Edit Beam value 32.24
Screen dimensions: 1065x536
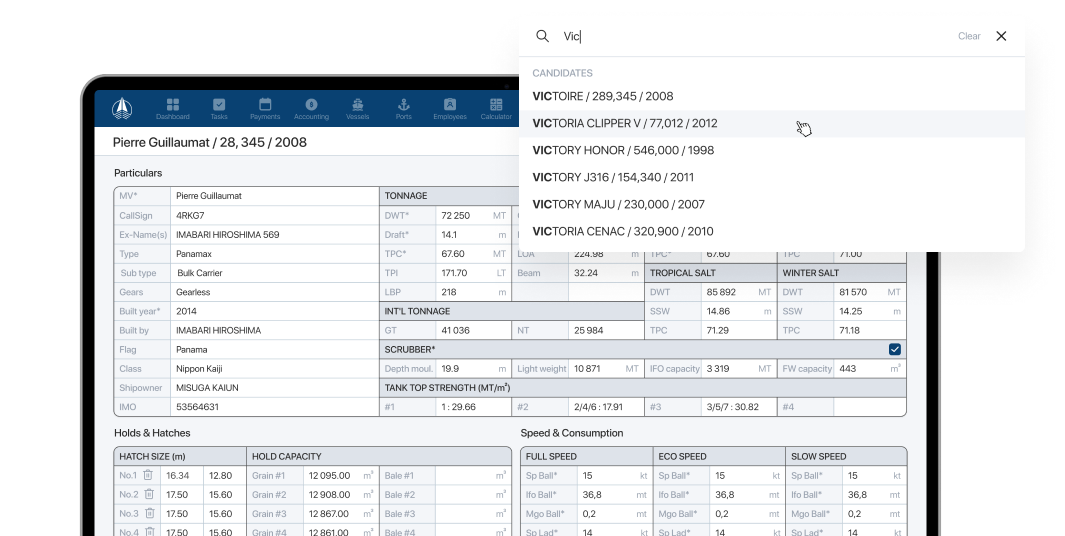[x=606, y=272]
